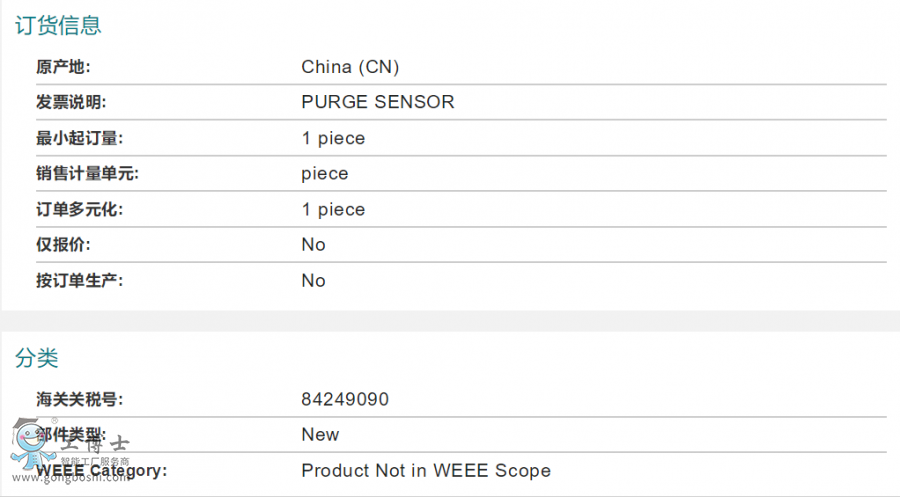Screen dimensions: 900x497
Task: Select the China (CN) origin value
Action: [x=350, y=67]
